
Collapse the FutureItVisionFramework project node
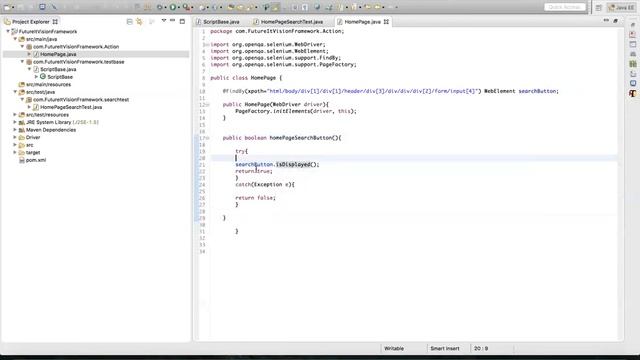pos(8,31)
